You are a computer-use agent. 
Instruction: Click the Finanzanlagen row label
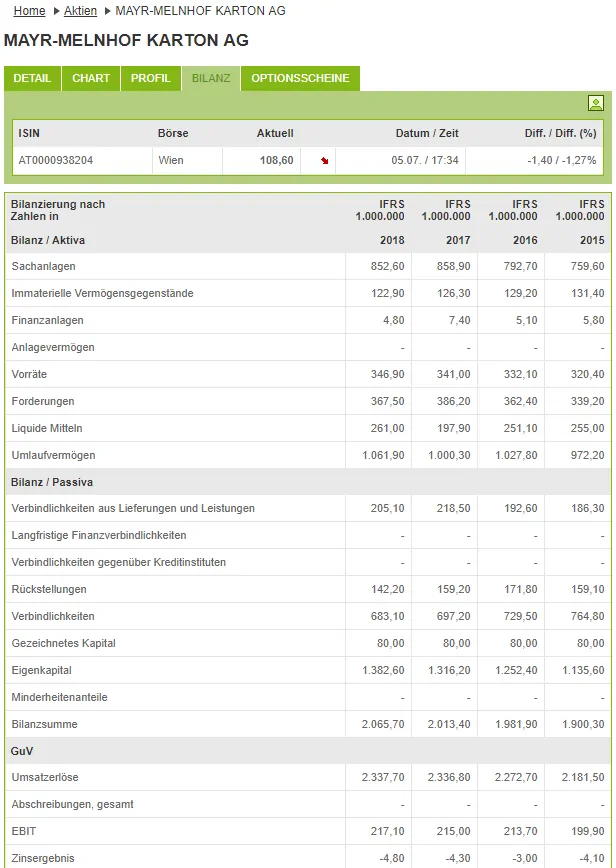[48, 321]
